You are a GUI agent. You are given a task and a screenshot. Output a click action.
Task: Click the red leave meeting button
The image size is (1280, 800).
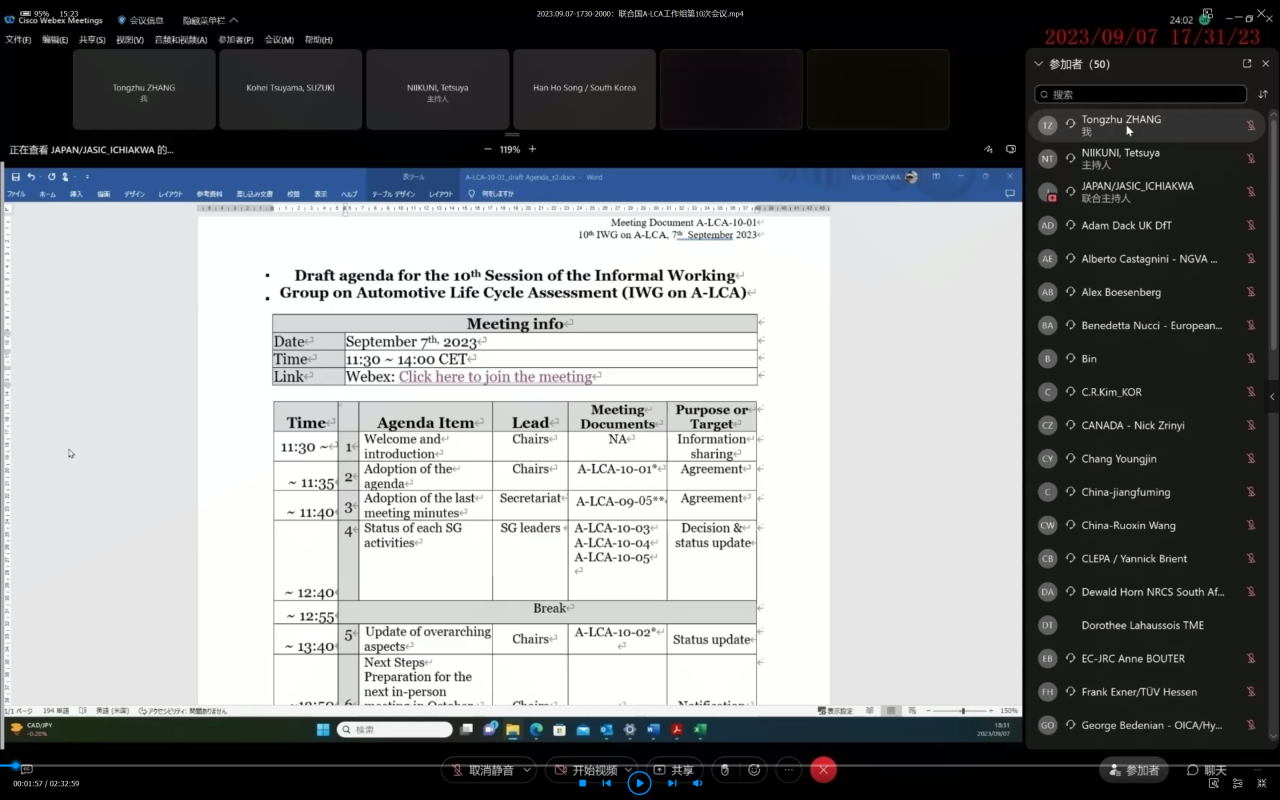(823, 769)
